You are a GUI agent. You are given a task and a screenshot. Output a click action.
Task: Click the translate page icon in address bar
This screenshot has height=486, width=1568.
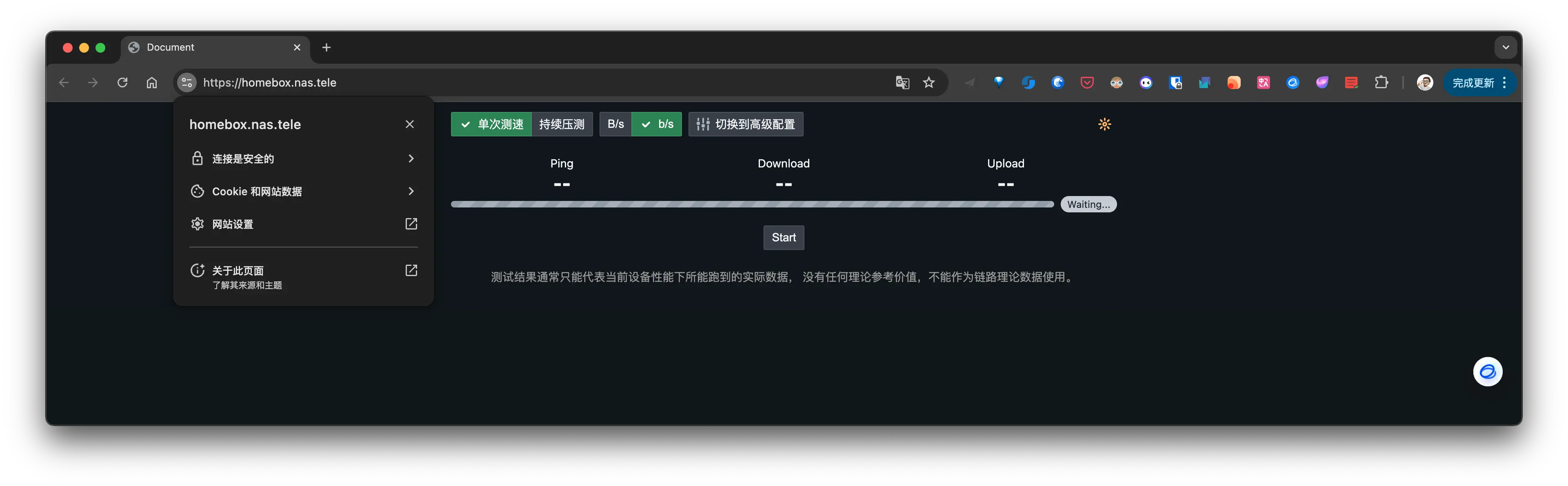pos(902,82)
